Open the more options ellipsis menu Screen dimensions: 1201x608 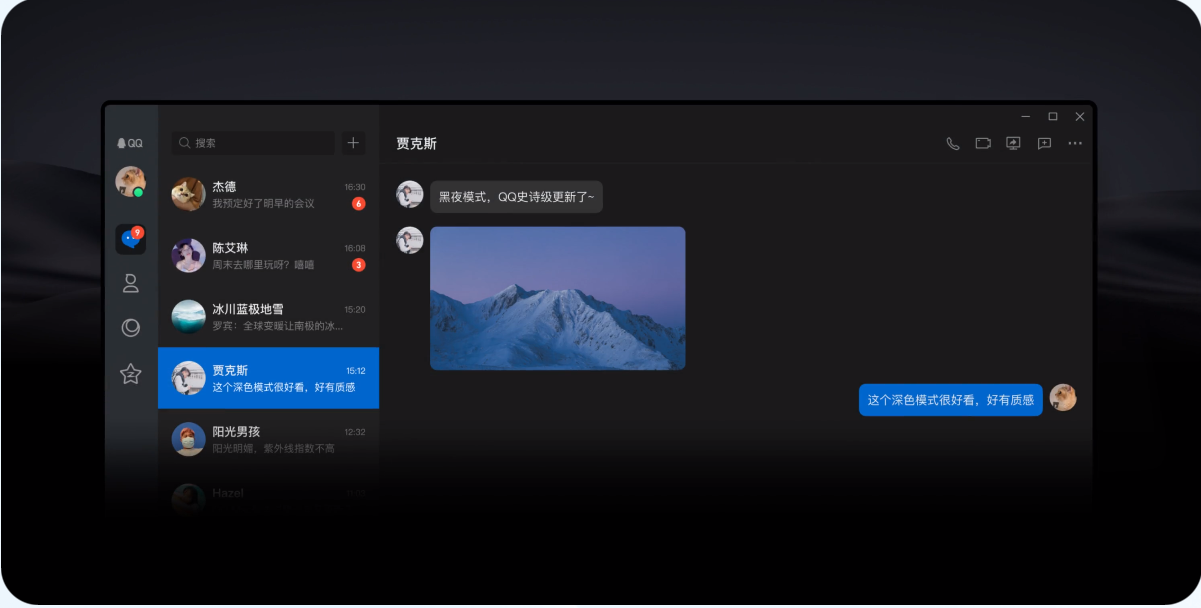pos(1075,144)
